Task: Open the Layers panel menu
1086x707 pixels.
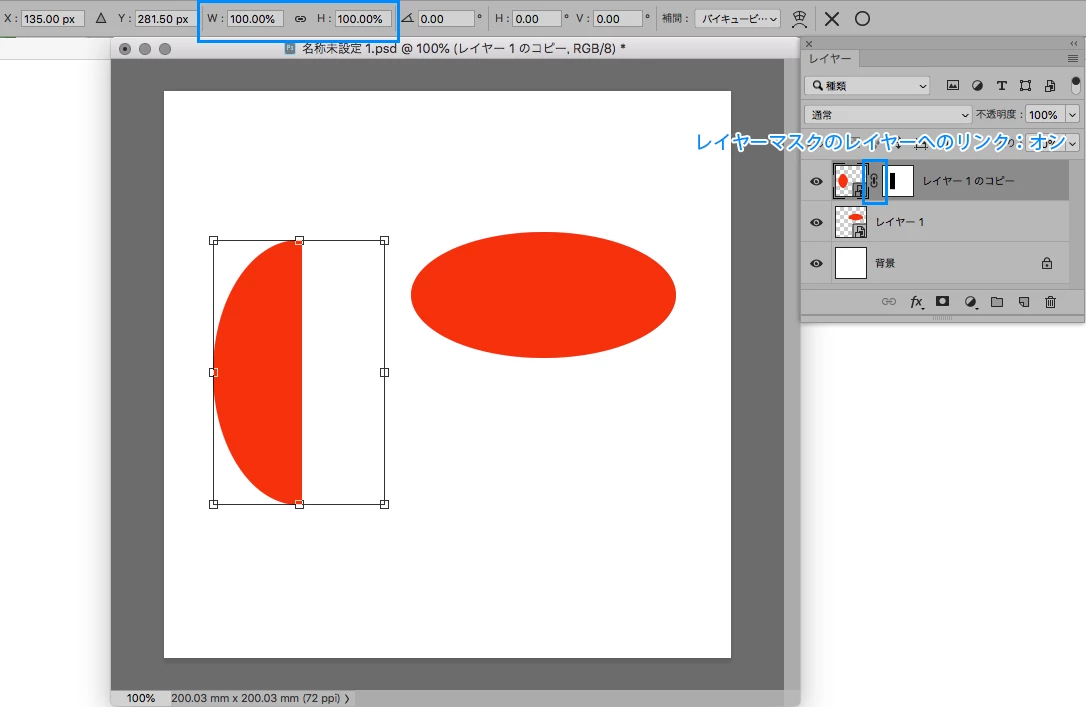Action: click(x=1073, y=59)
